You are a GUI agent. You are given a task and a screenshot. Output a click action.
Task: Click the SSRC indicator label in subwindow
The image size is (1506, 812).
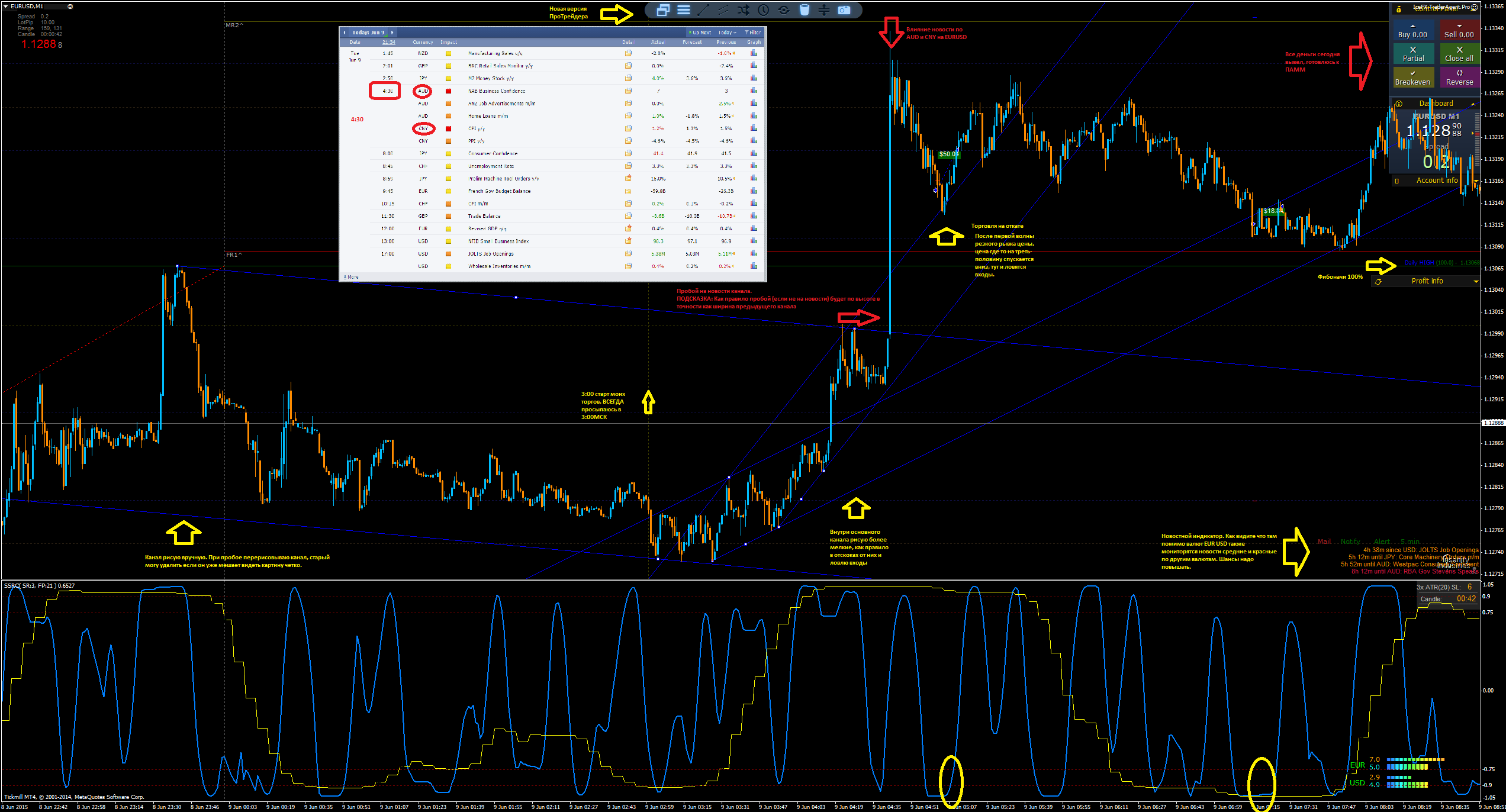39,586
